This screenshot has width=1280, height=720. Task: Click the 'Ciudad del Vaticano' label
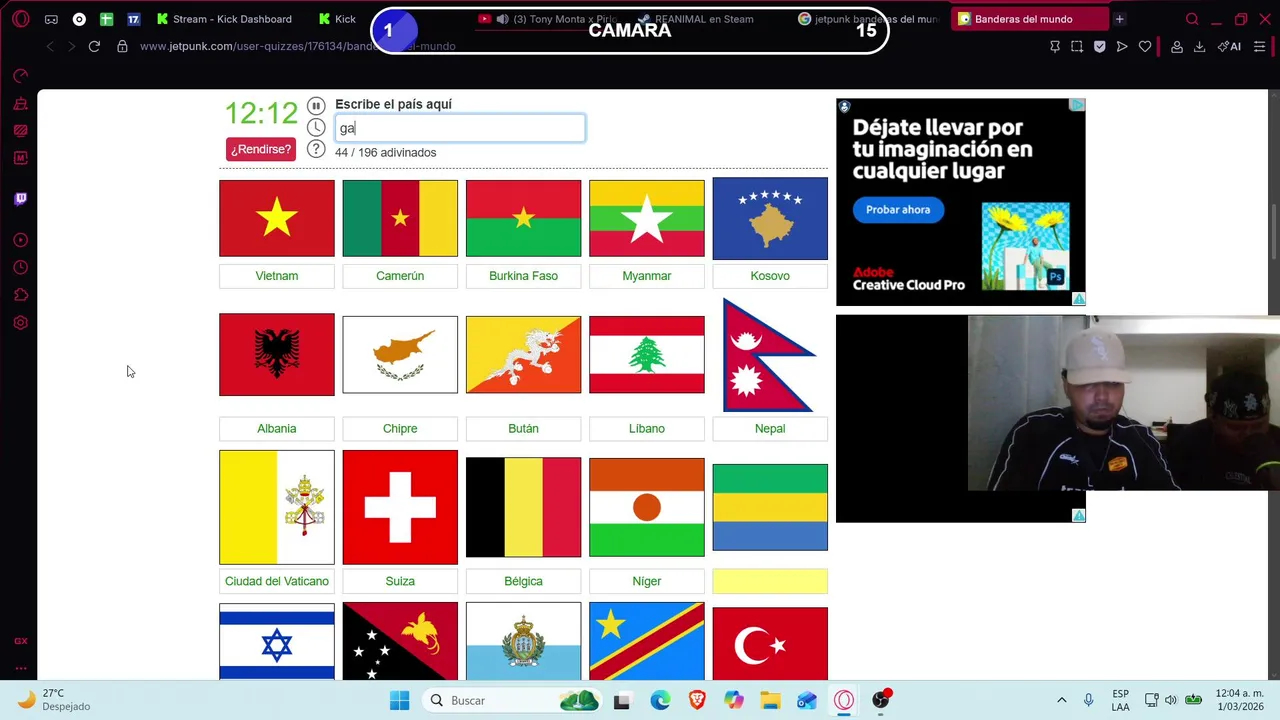coord(277,581)
